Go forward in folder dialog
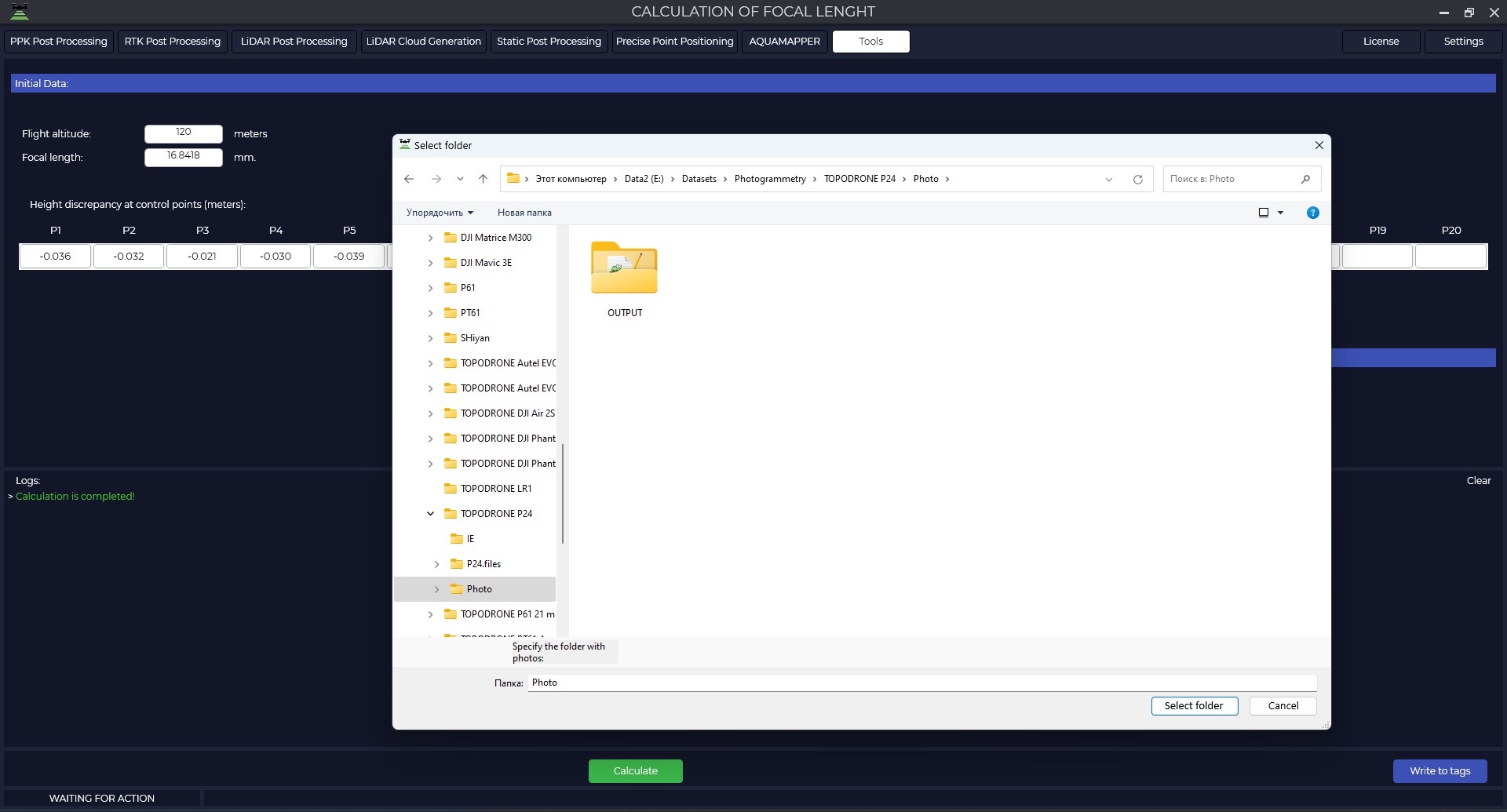This screenshot has width=1507, height=812. pos(436,179)
